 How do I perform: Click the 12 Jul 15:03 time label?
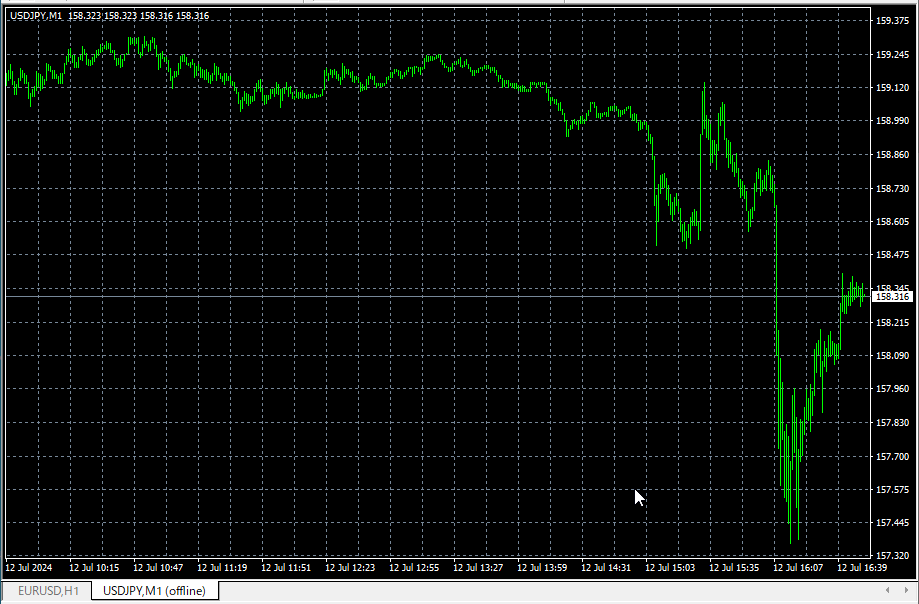tap(670, 567)
